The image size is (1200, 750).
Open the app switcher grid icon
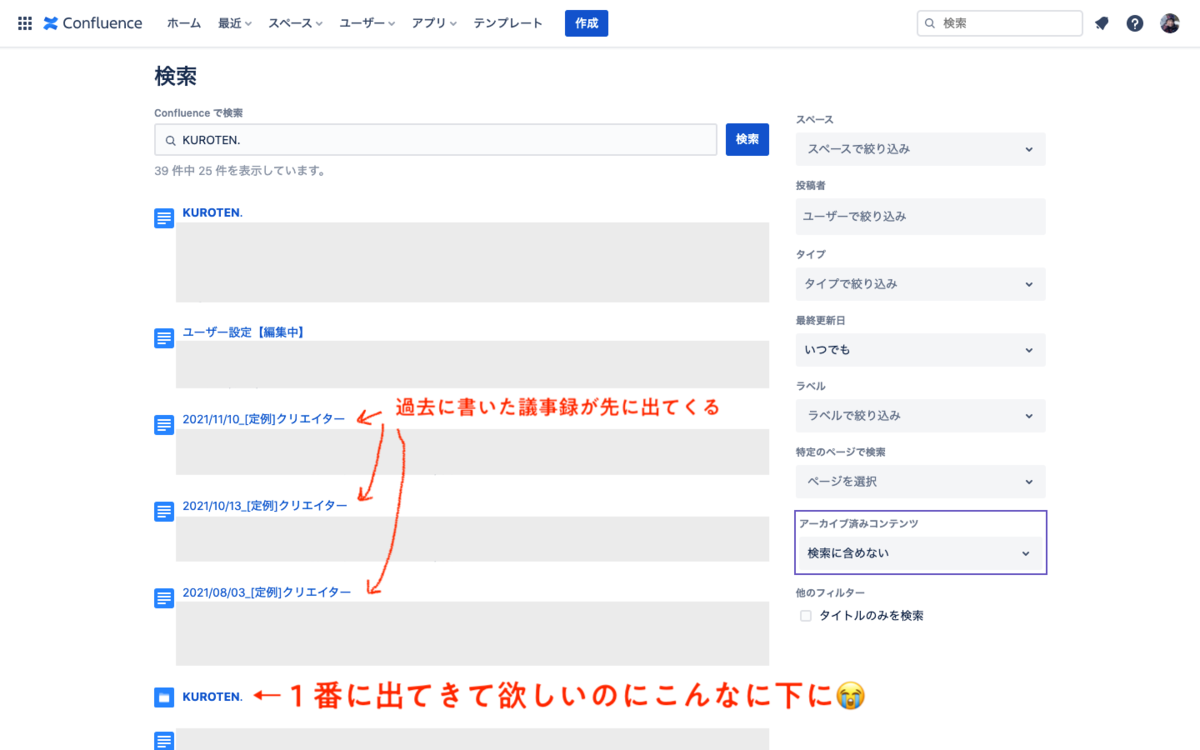coord(25,23)
